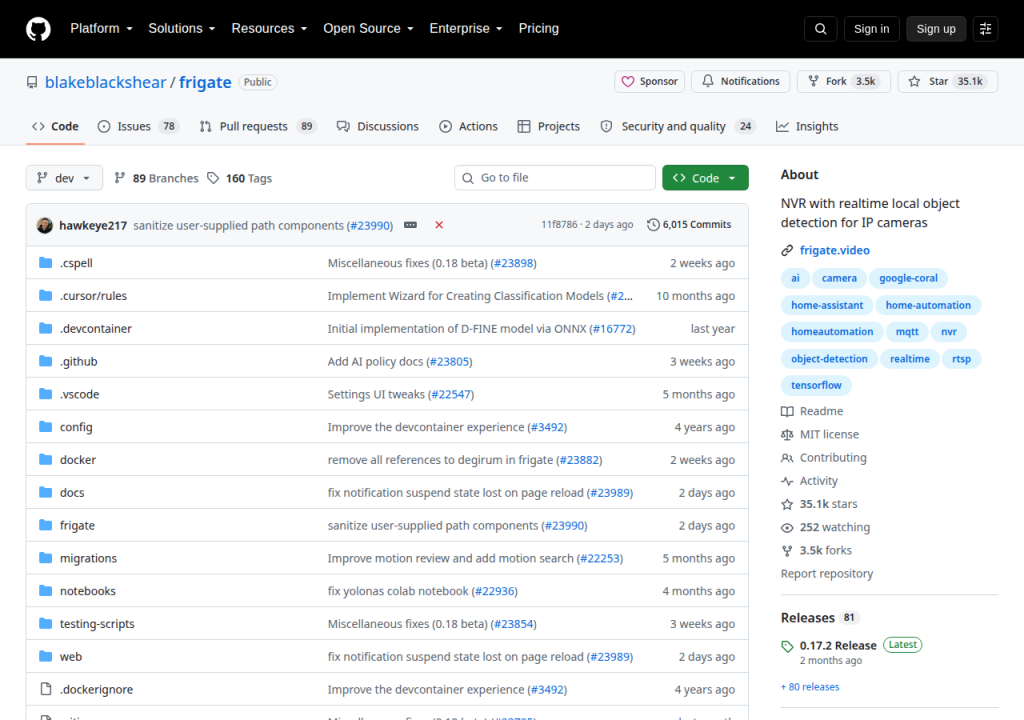Click the Sign in button
Screen dimensions: 1024x720
point(871,29)
